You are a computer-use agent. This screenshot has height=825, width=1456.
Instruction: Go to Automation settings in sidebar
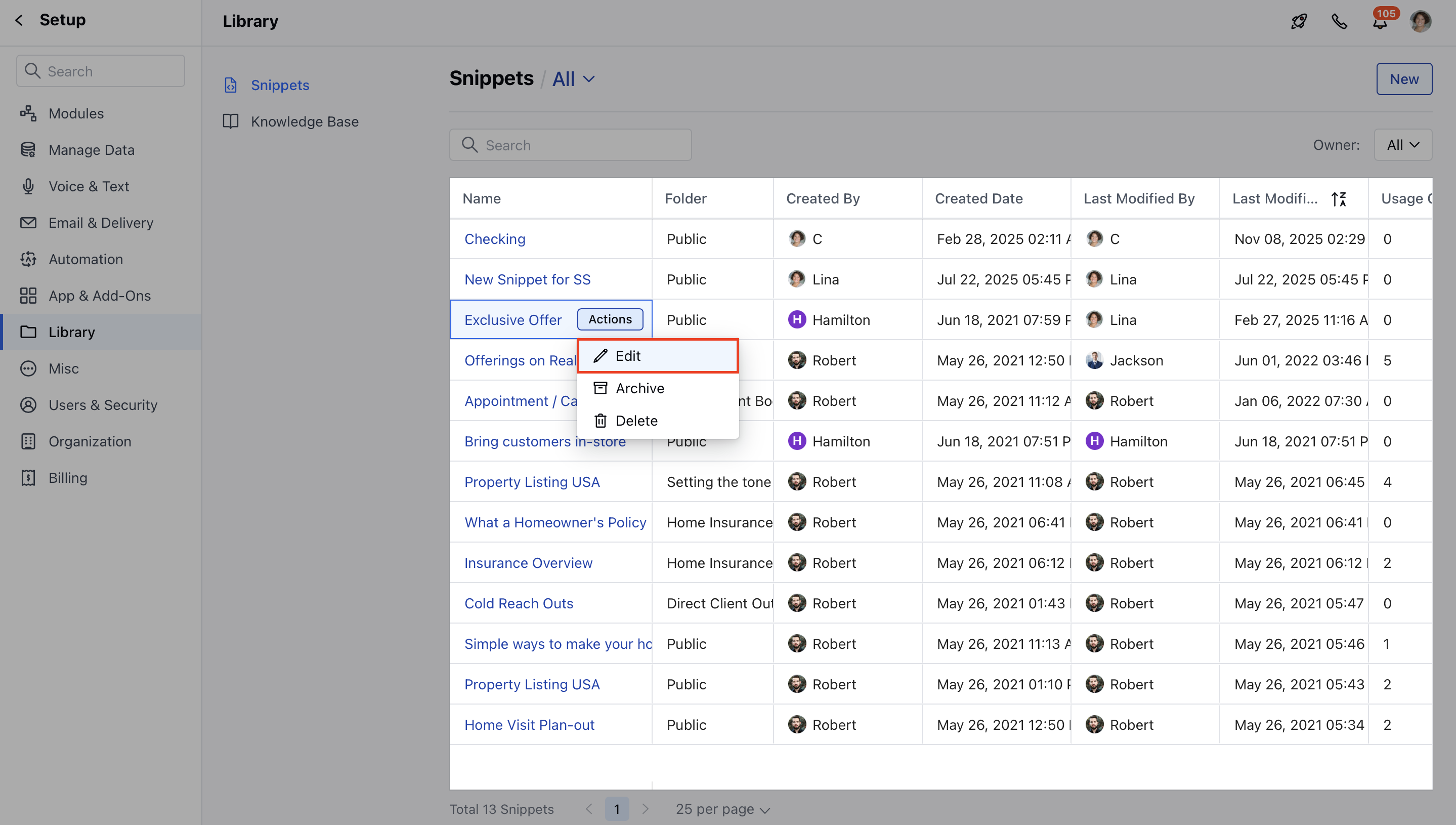(85, 259)
